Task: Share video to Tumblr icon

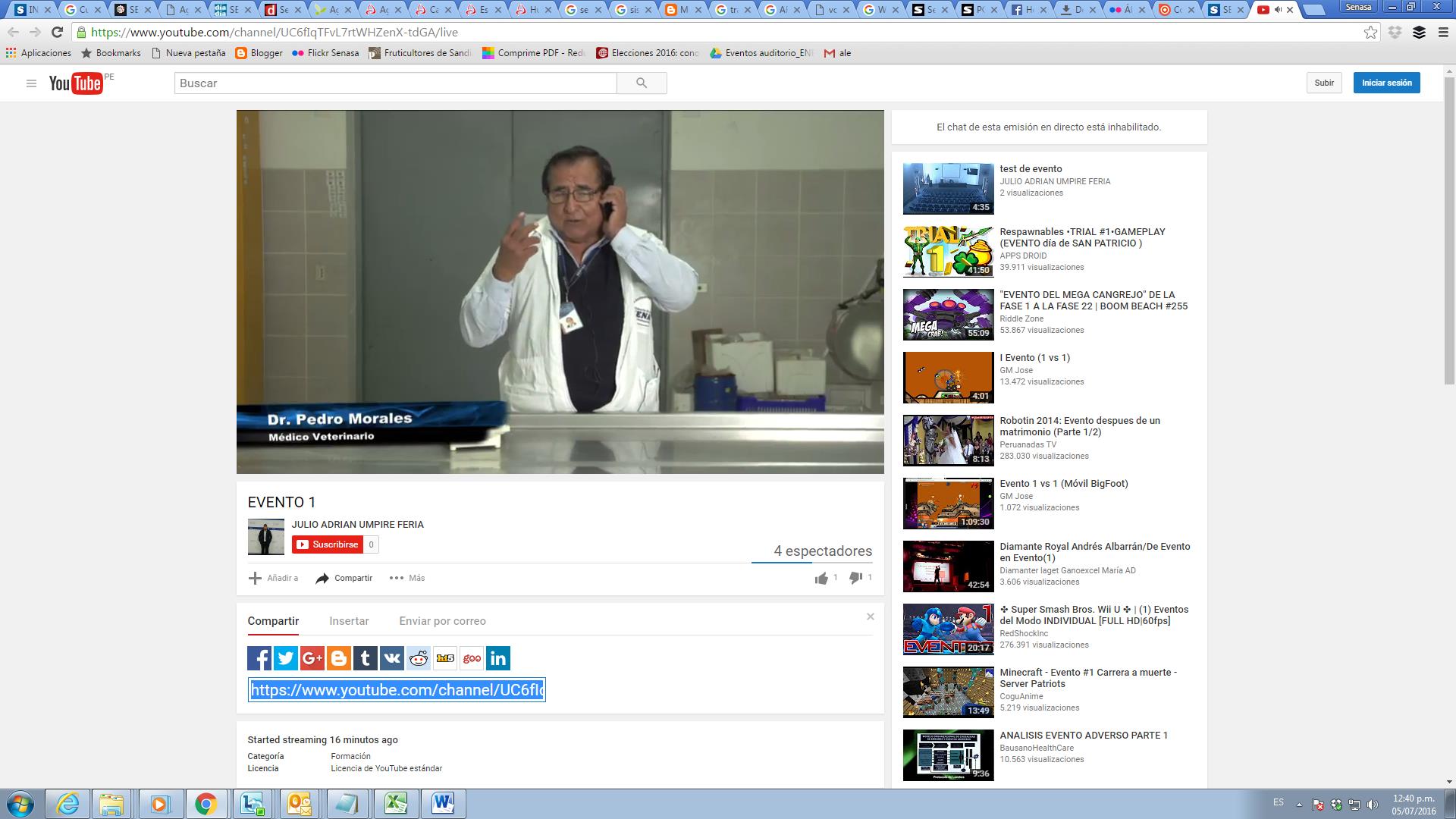Action: click(366, 658)
